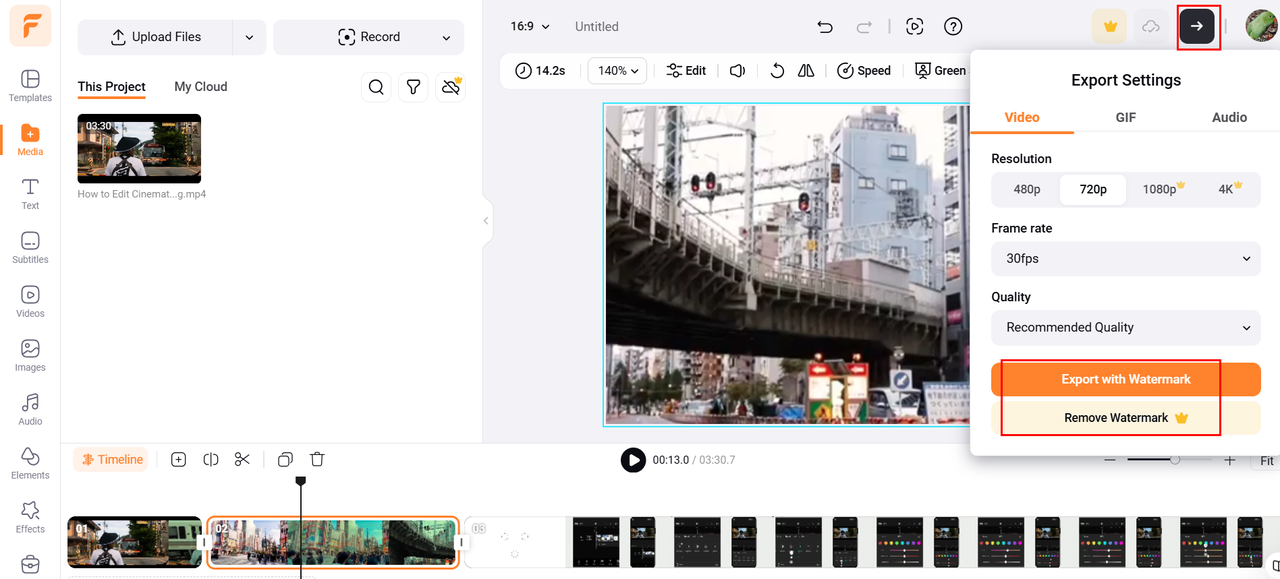Open the user avatar profile
Image resolution: width=1280 pixels, height=579 pixels.
click(1261, 26)
